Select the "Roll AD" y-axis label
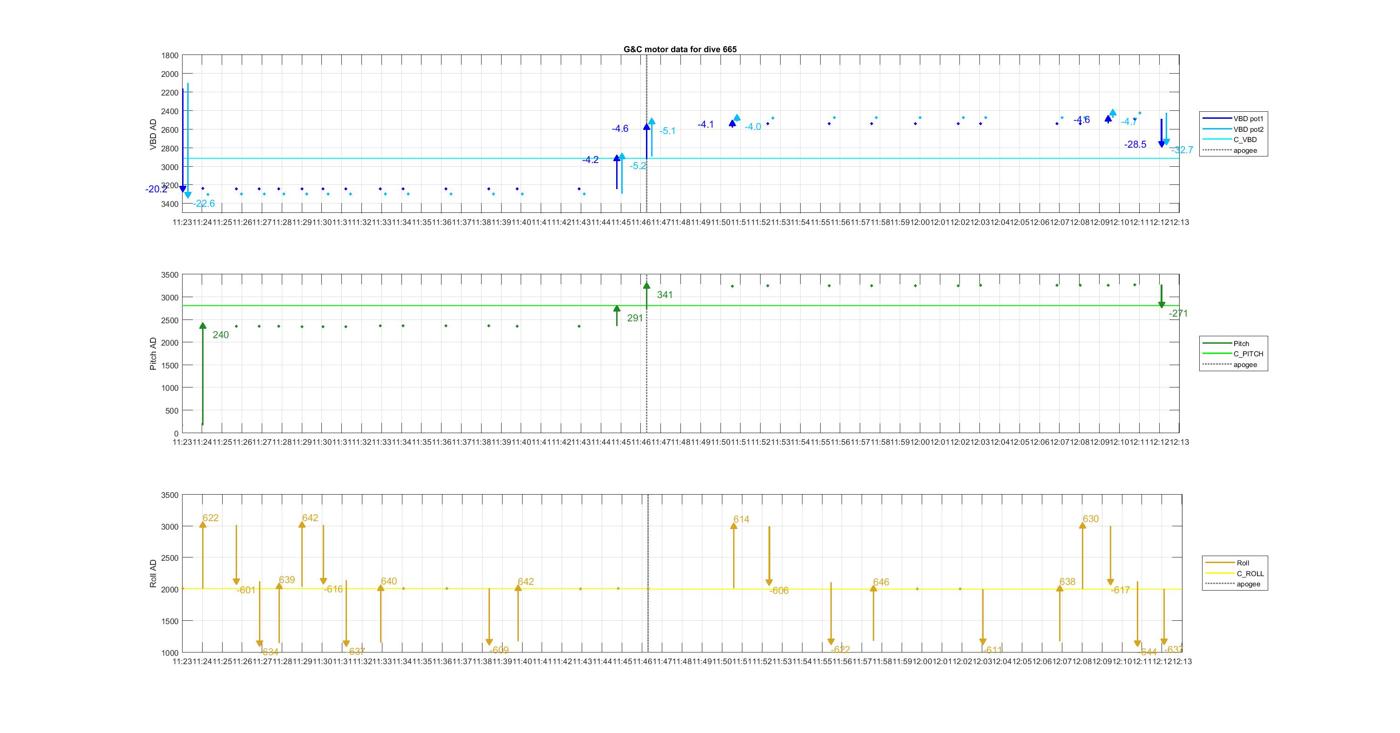The height and width of the screenshot is (733, 1400). (x=153, y=573)
